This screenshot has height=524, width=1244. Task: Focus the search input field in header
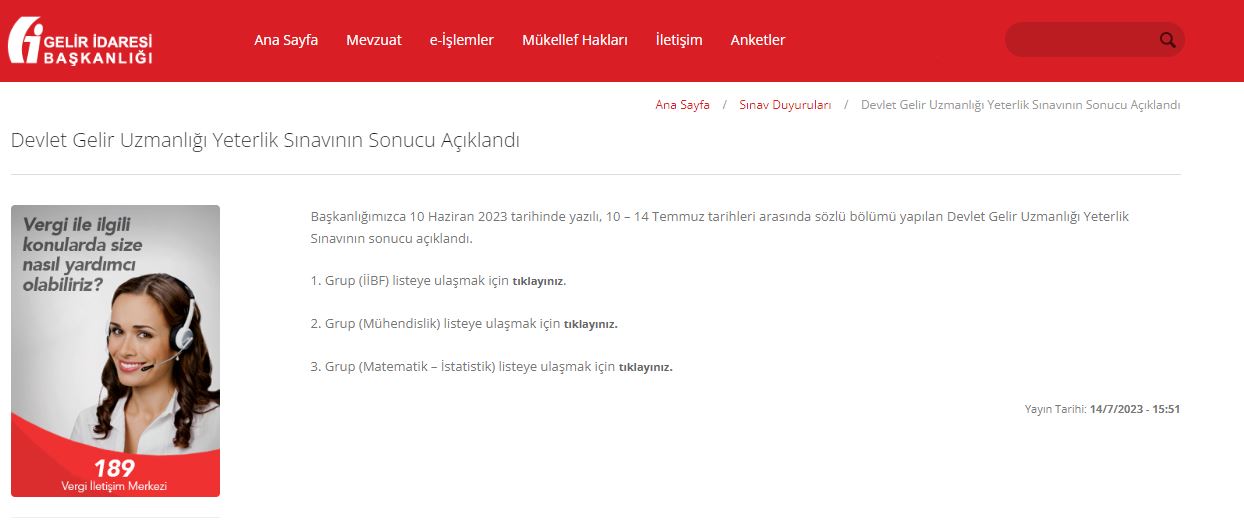click(x=1080, y=40)
